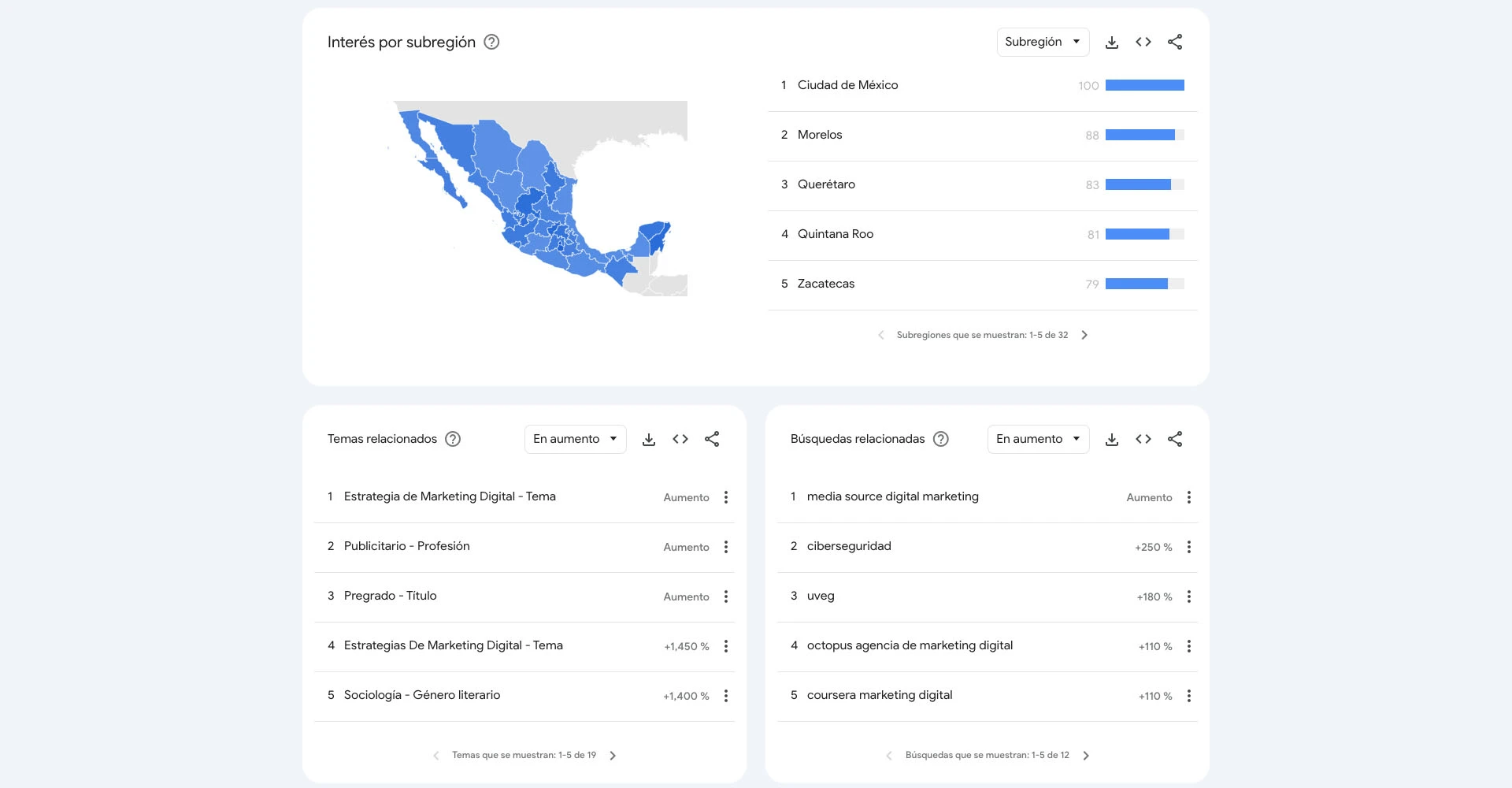
Task: Open embed code for Interés por subregión
Action: (x=1143, y=42)
